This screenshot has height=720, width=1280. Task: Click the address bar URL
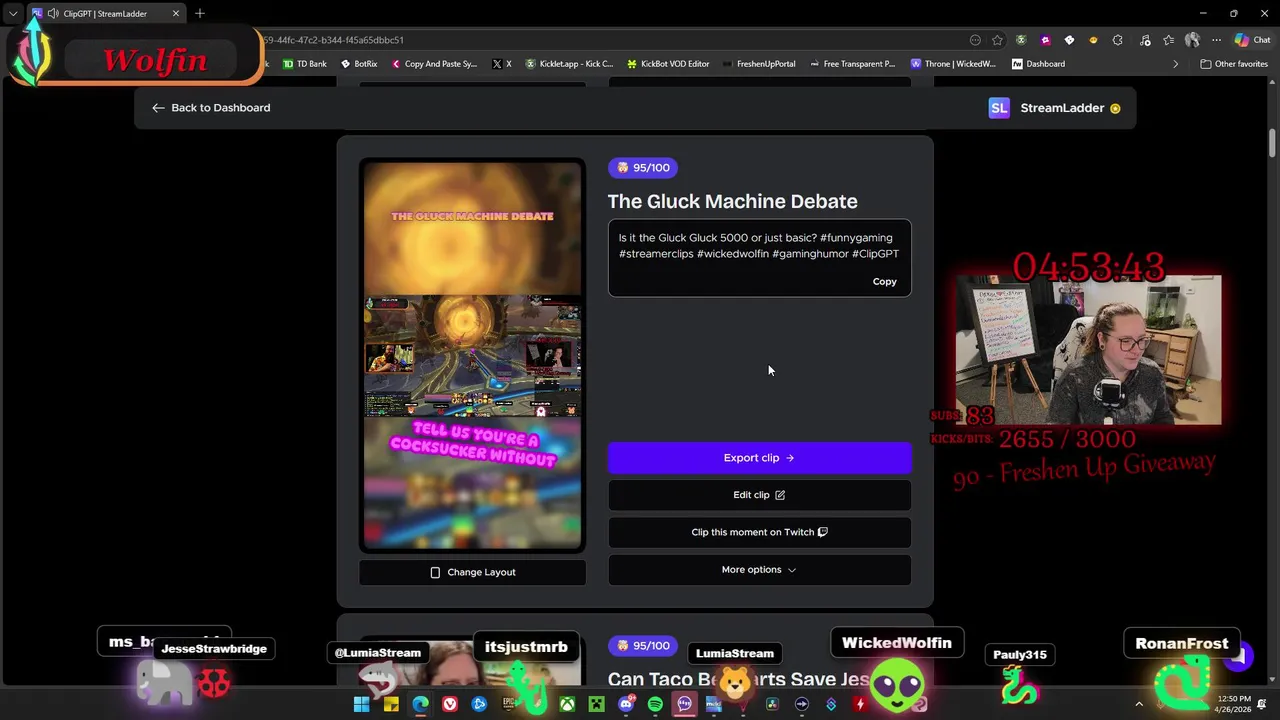pyautogui.click(x=333, y=40)
